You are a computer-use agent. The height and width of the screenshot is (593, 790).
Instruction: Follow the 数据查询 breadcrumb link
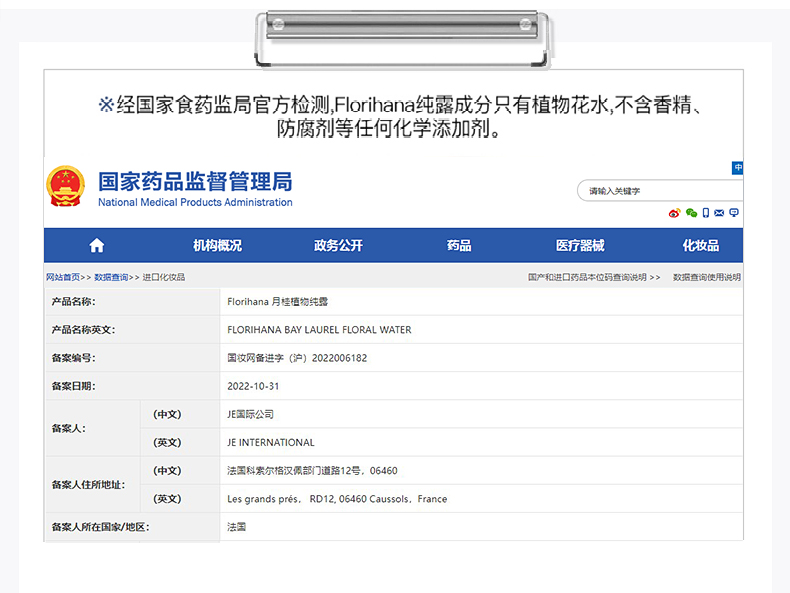coord(111,277)
